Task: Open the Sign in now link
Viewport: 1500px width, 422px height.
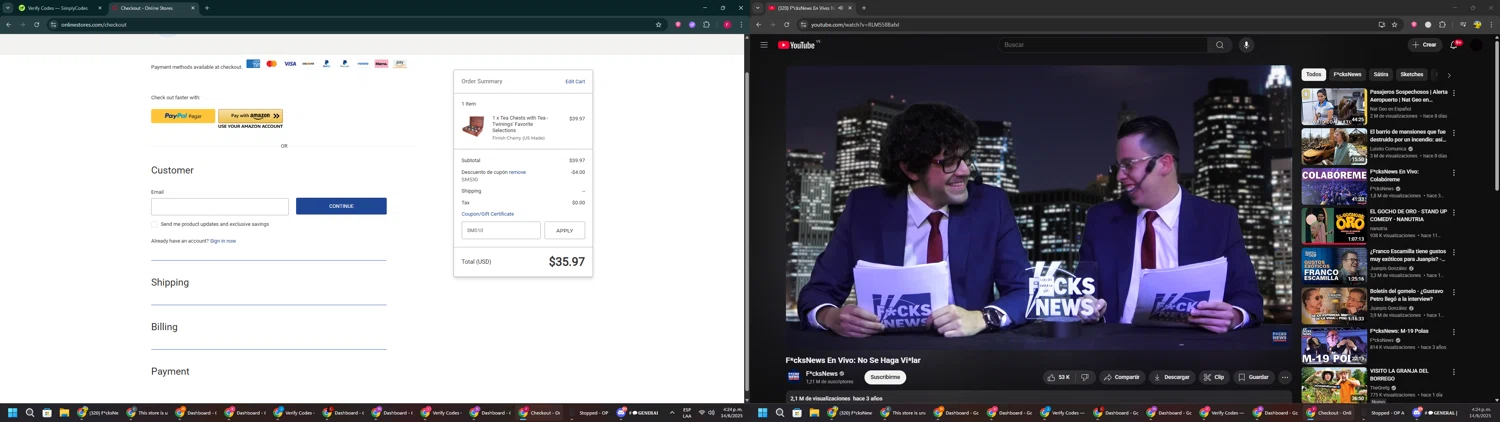Action: 223,241
